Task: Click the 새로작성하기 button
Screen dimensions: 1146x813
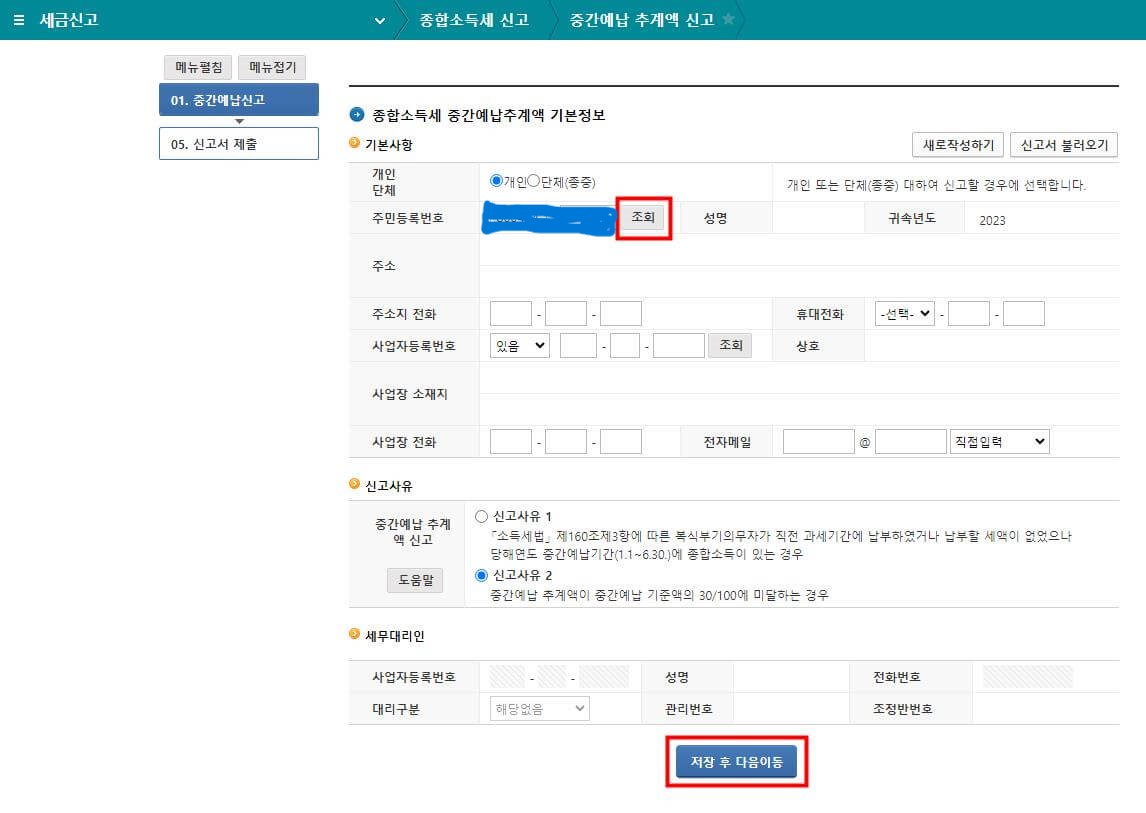Action: point(958,144)
